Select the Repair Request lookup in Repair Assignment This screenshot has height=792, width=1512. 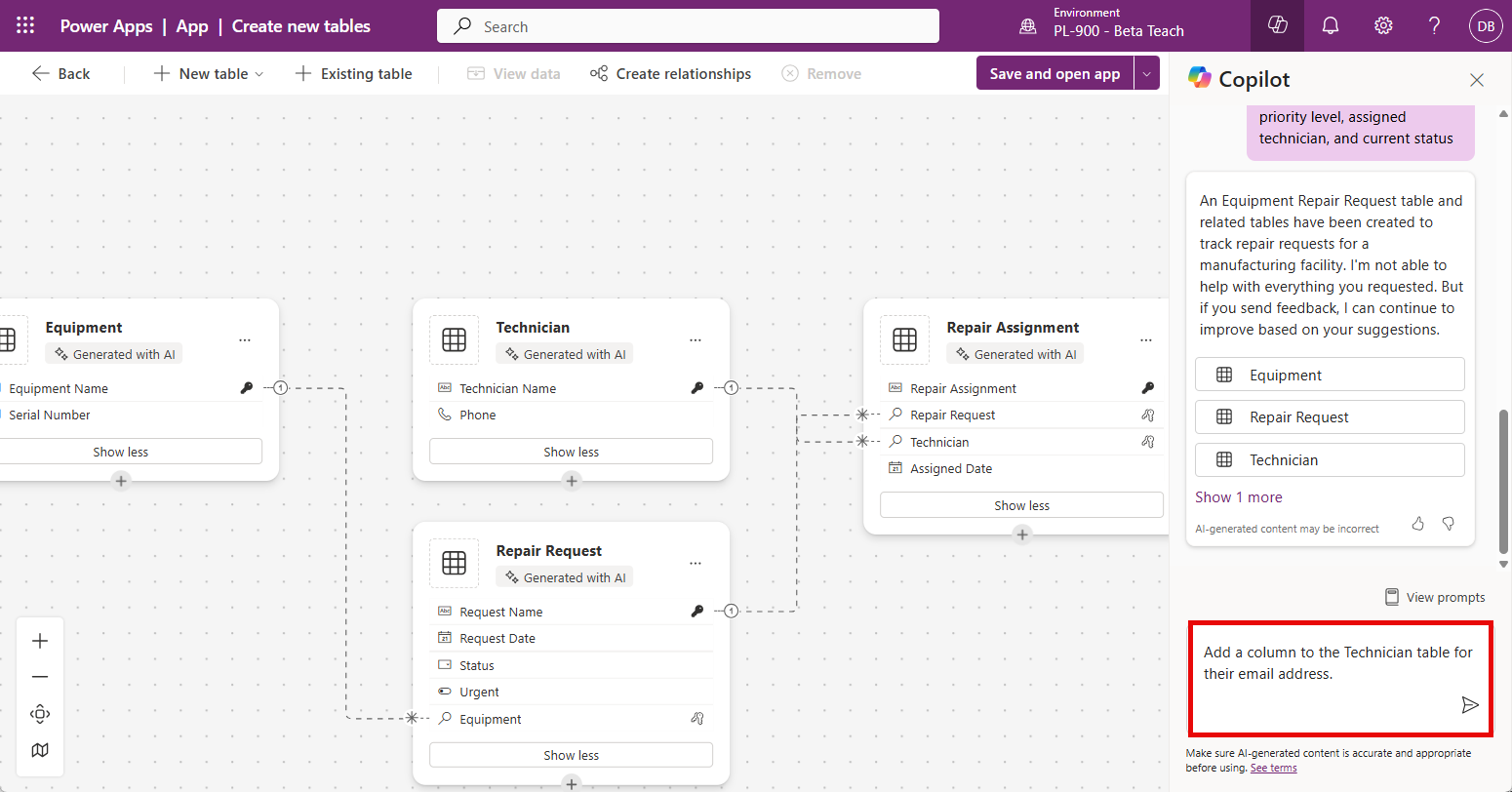[1022, 415]
